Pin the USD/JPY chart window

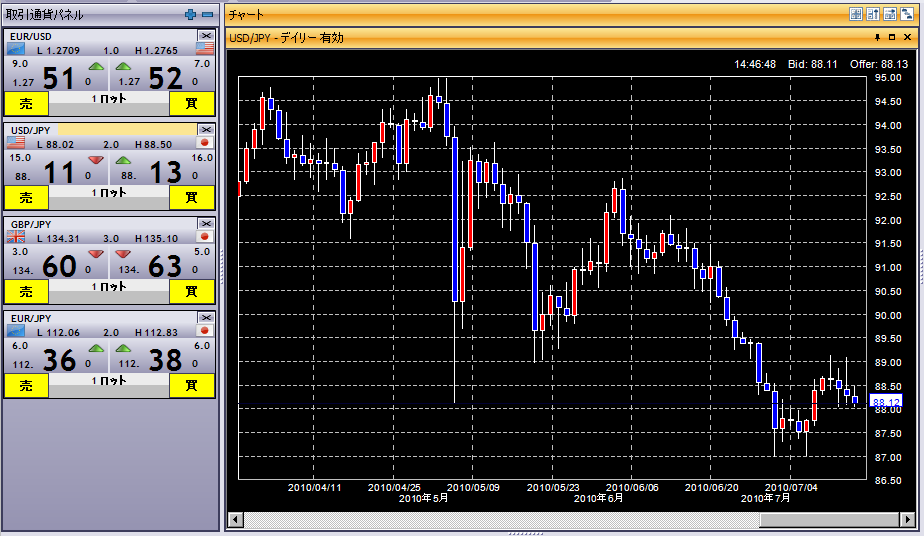[878, 37]
